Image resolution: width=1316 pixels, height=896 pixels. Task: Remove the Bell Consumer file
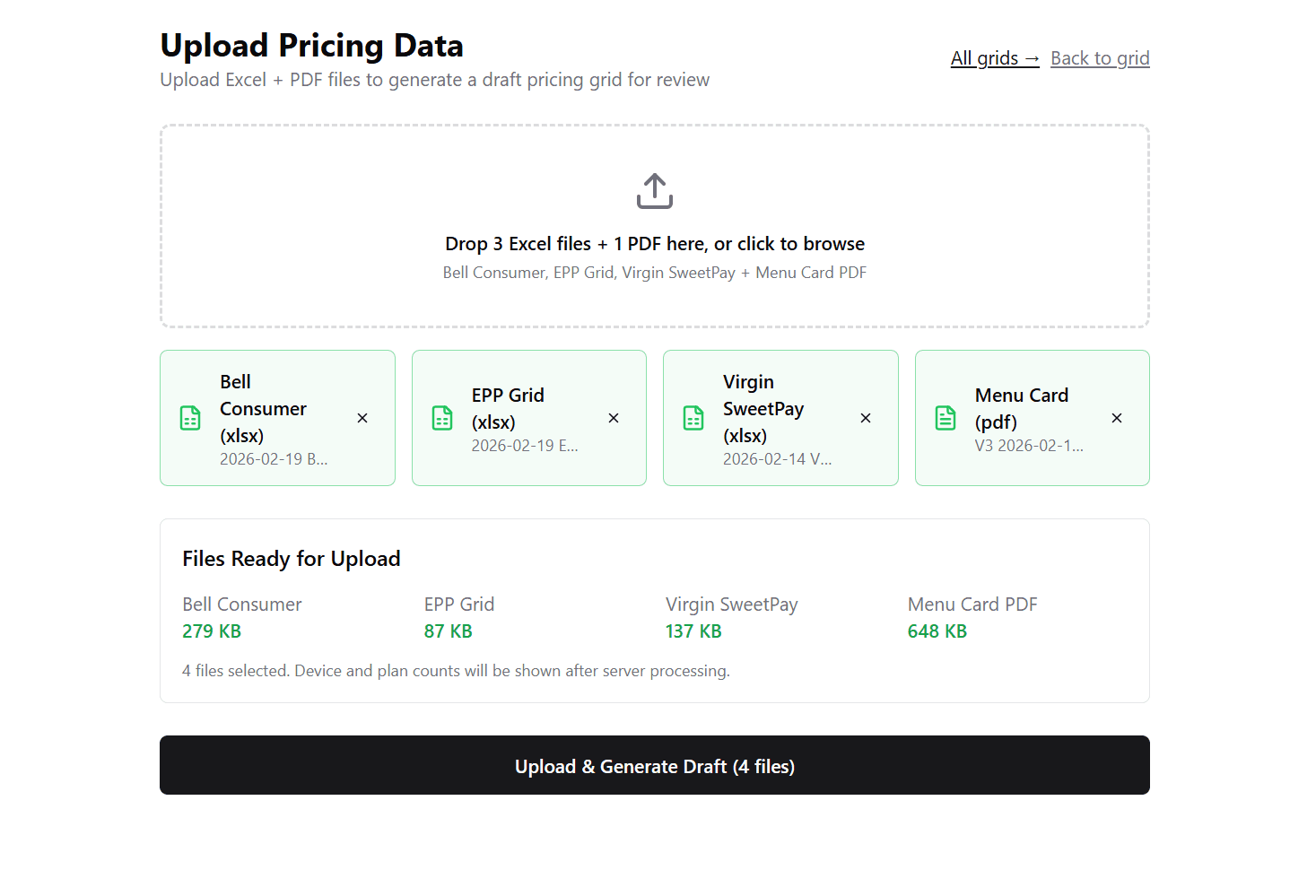pos(362,417)
